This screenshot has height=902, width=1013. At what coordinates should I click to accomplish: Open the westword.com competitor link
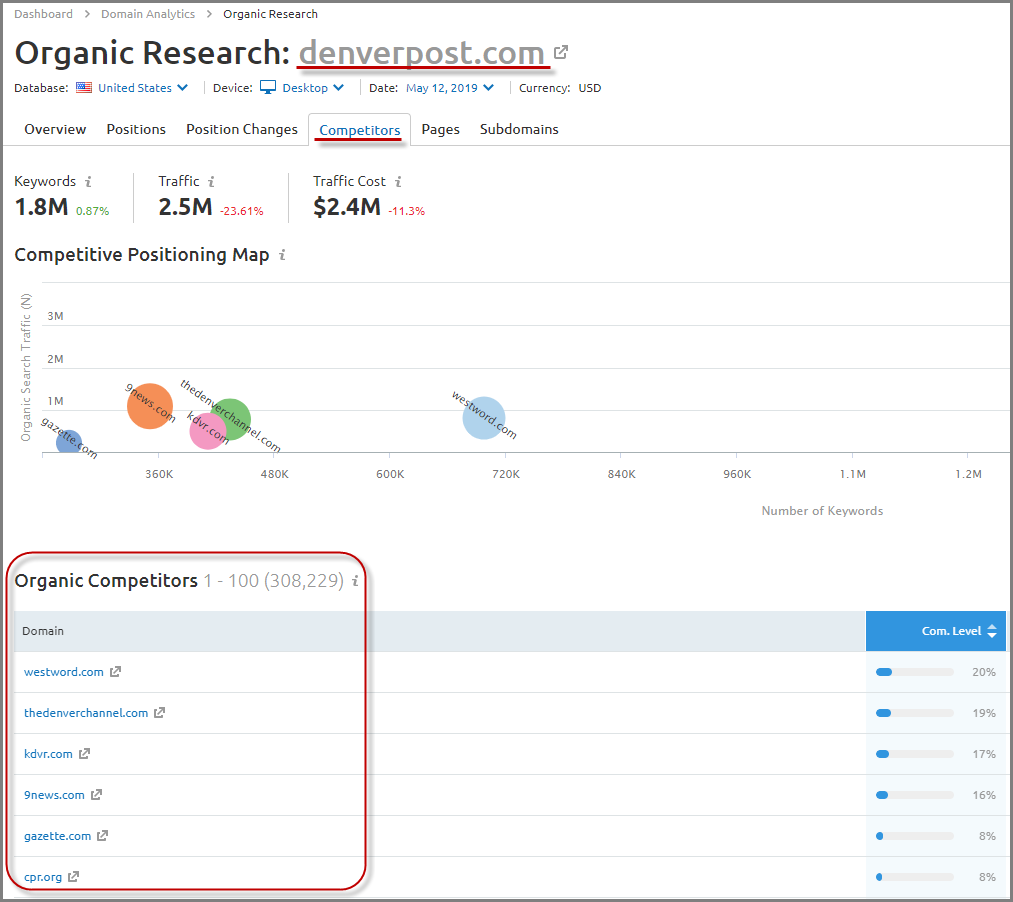63,672
